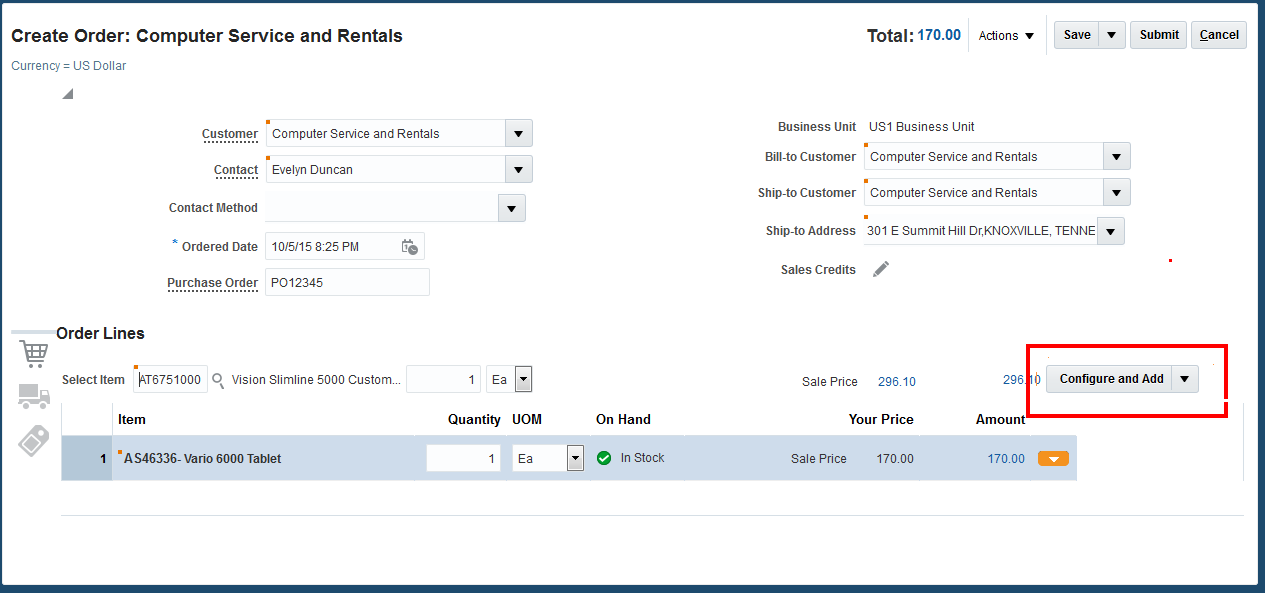
Task: Open the Ship-to Address dropdown
Action: click(1110, 230)
